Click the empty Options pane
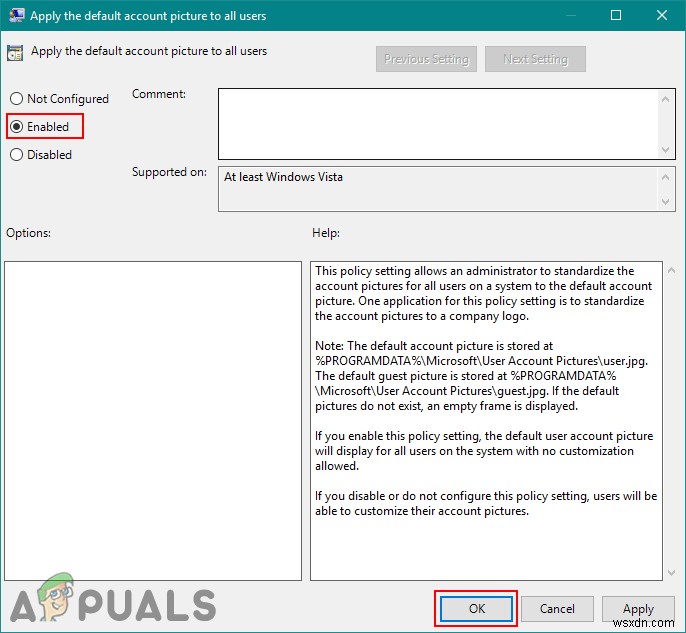This screenshot has width=686, height=633. pos(153,421)
